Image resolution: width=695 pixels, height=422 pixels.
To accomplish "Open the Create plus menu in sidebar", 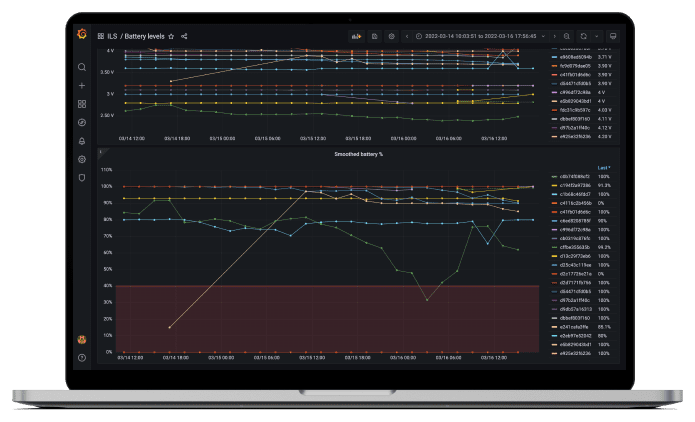I will coord(82,86).
